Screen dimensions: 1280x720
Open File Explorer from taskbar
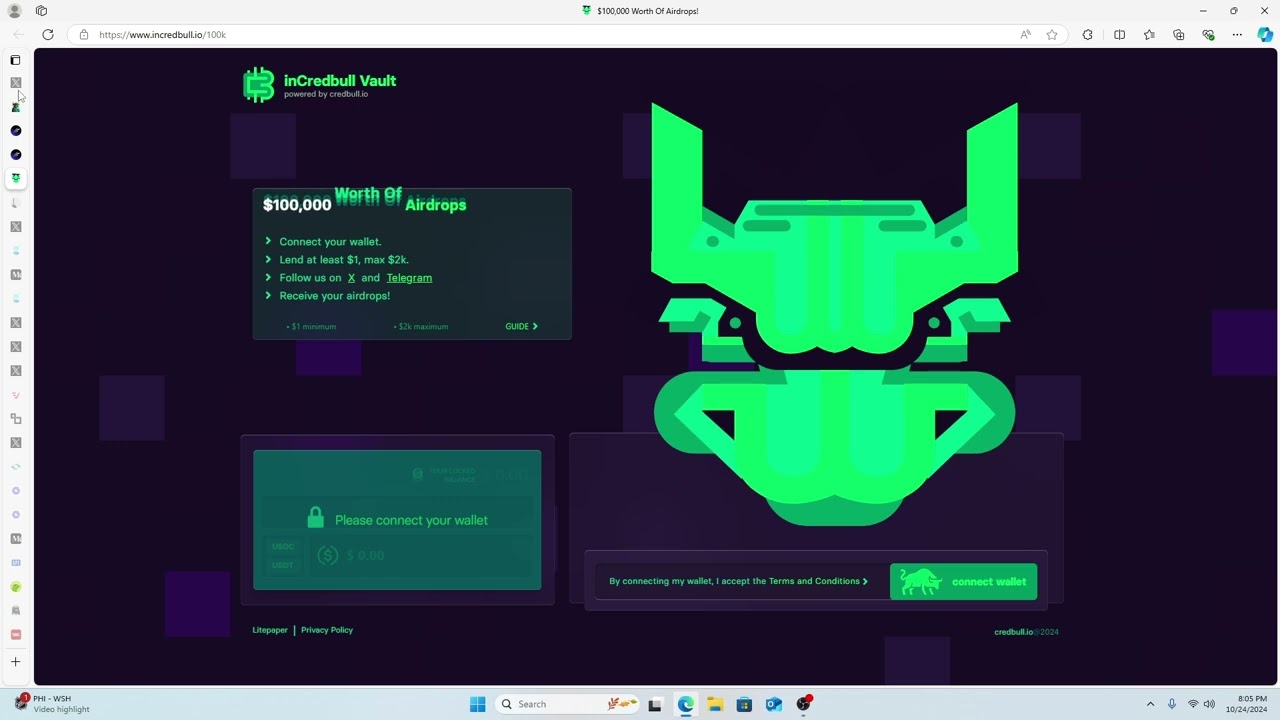[x=714, y=704]
